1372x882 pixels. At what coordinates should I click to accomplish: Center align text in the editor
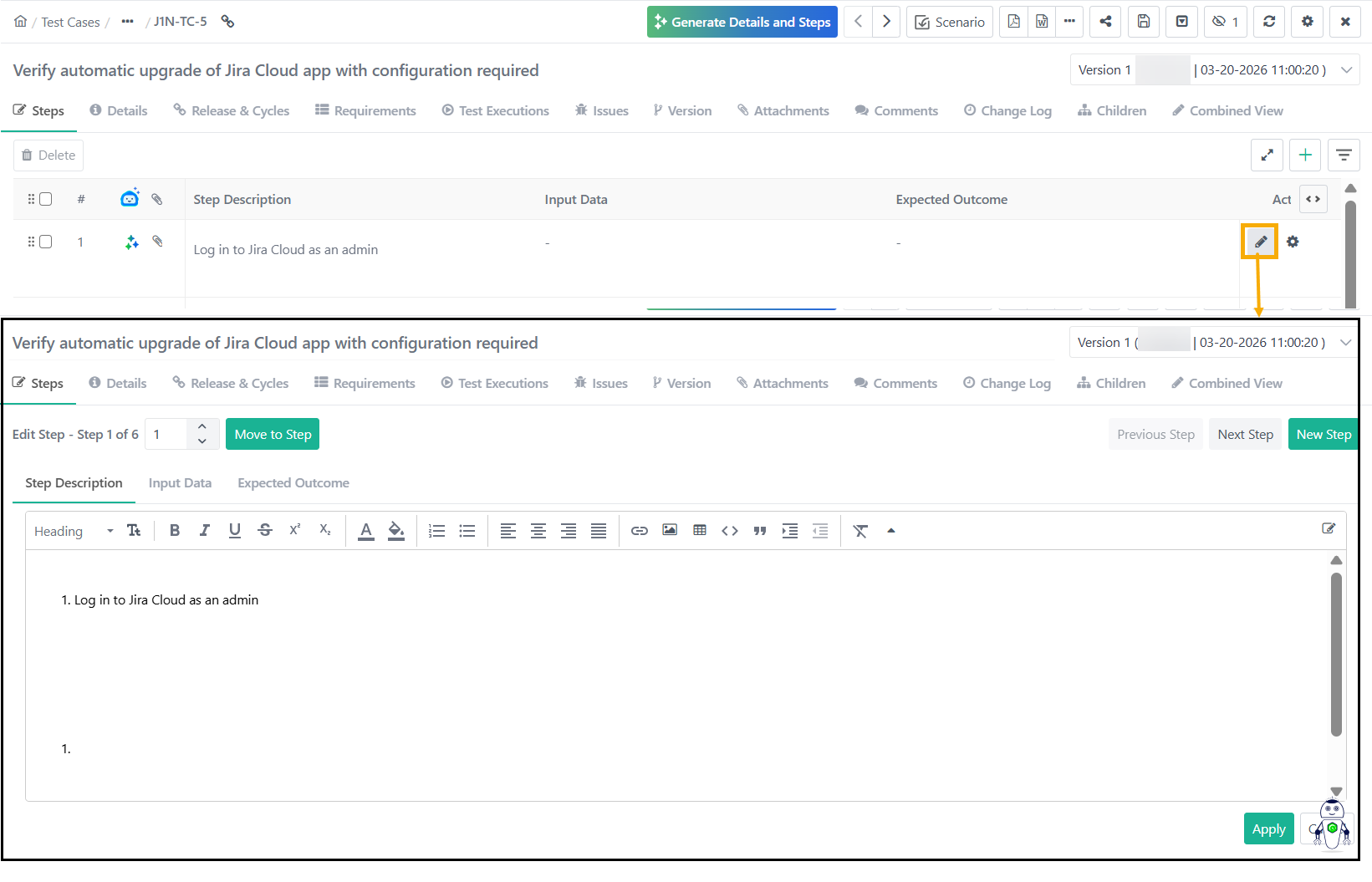pyautogui.click(x=538, y=531)
